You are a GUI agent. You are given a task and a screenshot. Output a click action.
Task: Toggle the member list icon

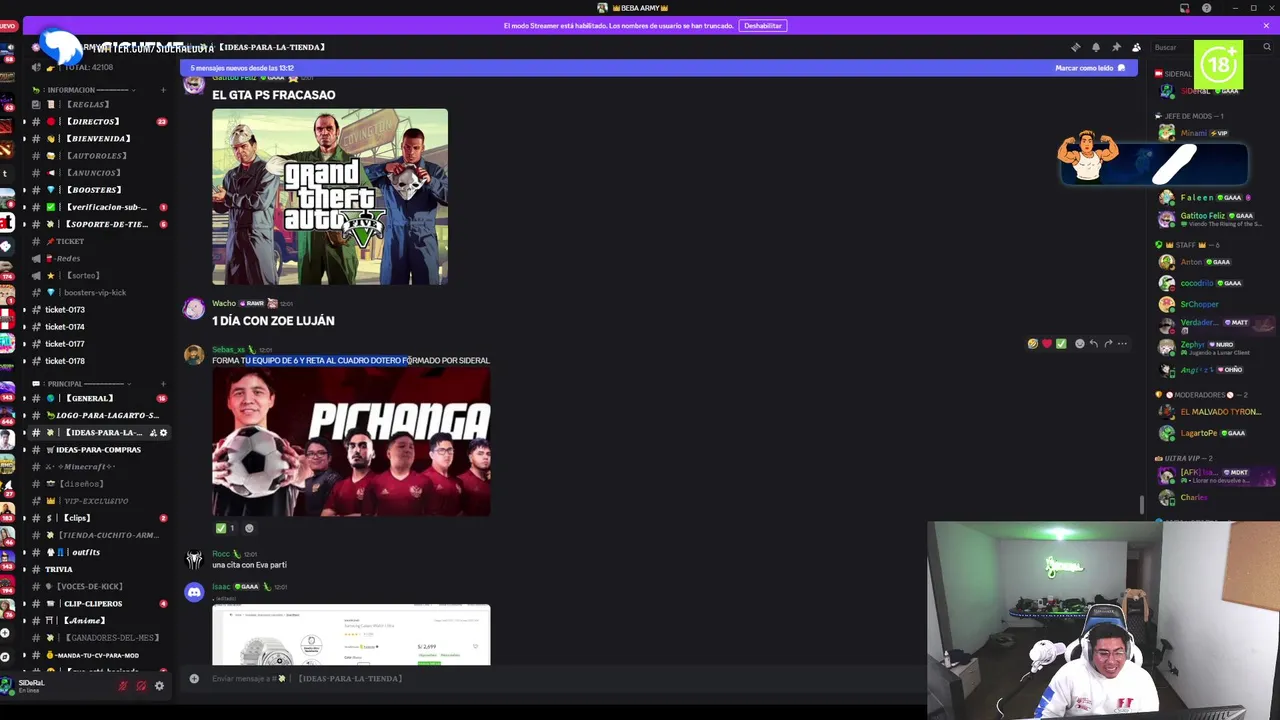click(x=1136, y=47)
